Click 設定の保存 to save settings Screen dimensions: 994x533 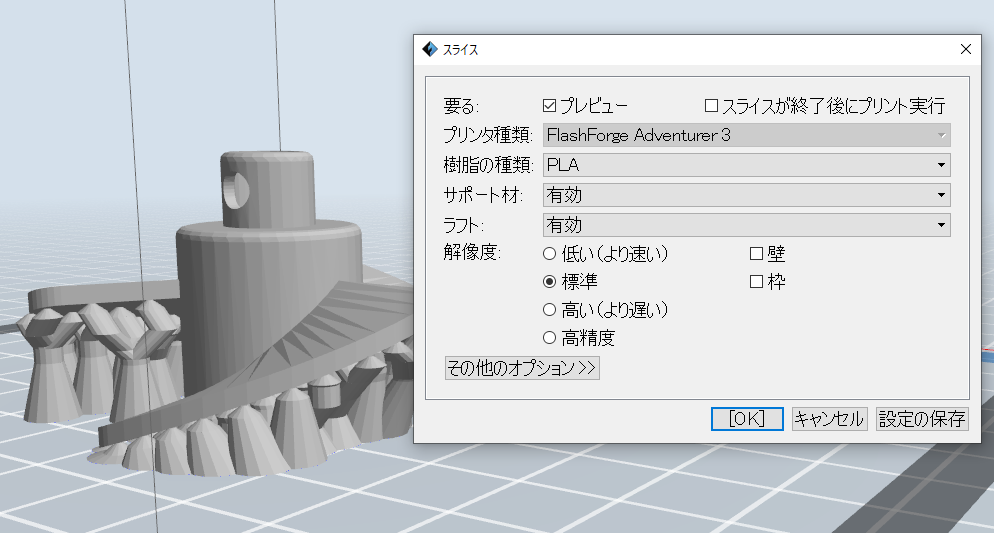click(922, 419)
